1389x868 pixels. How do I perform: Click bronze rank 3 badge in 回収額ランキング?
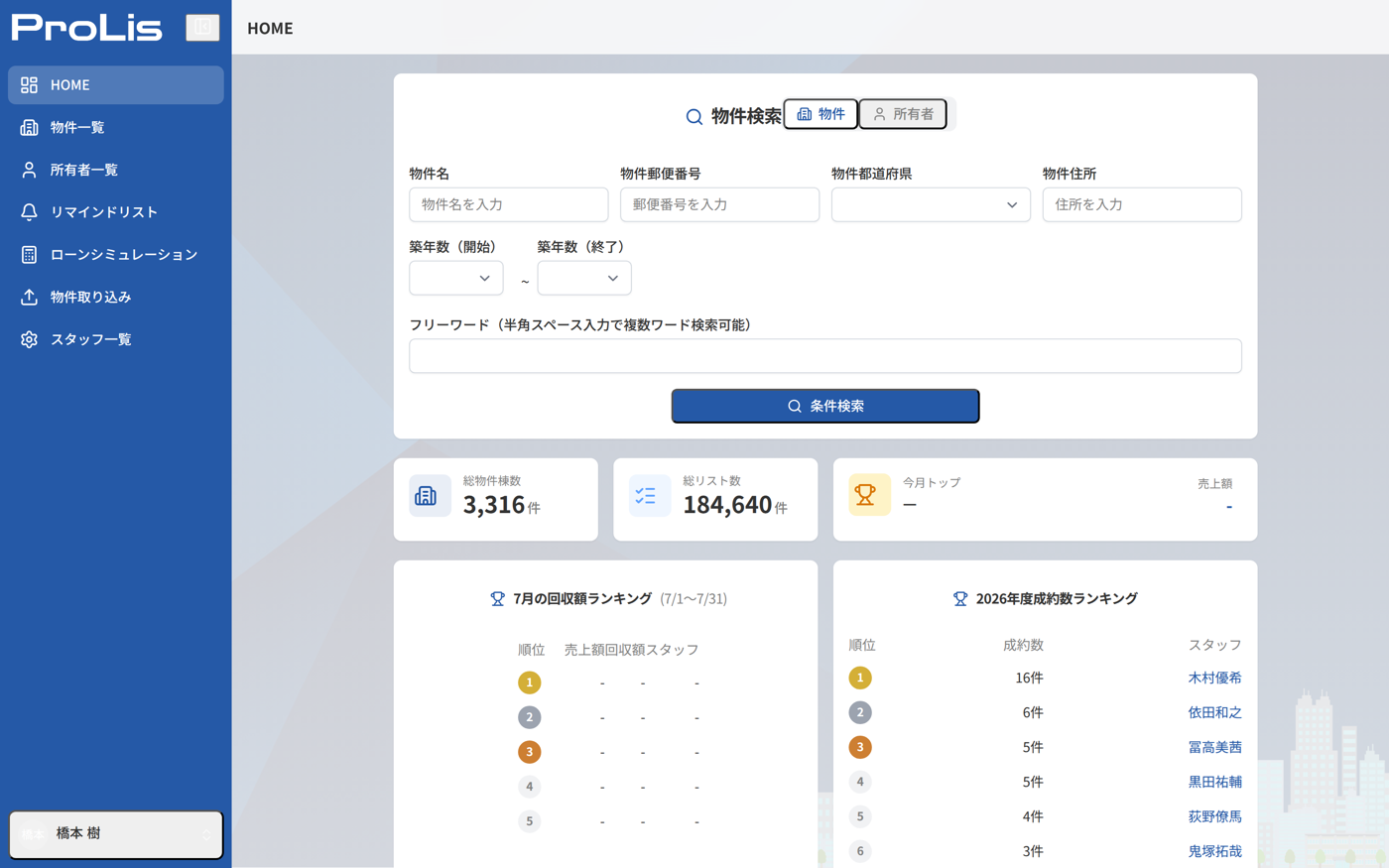[530, 752]
